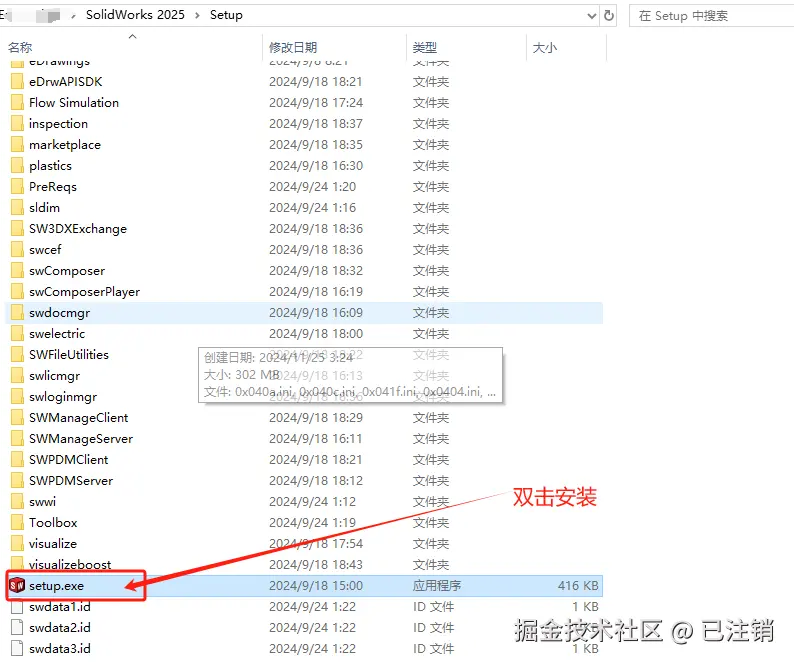Click the refresh button beside address bar
Screen dimensions: 794x664
pyautogui.click(x=609, y=16)
